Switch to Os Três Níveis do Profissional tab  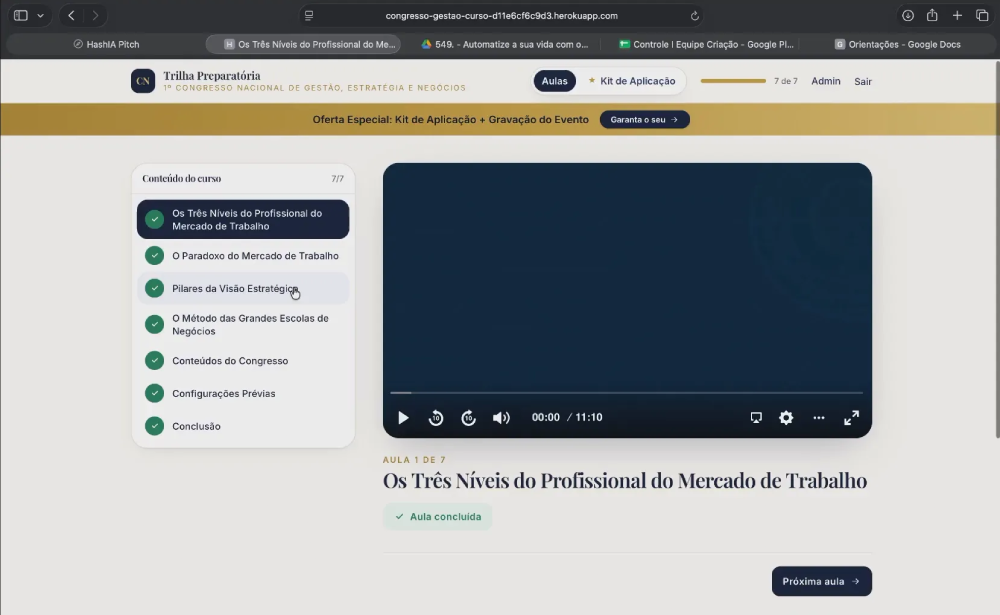tap(304, 44)
